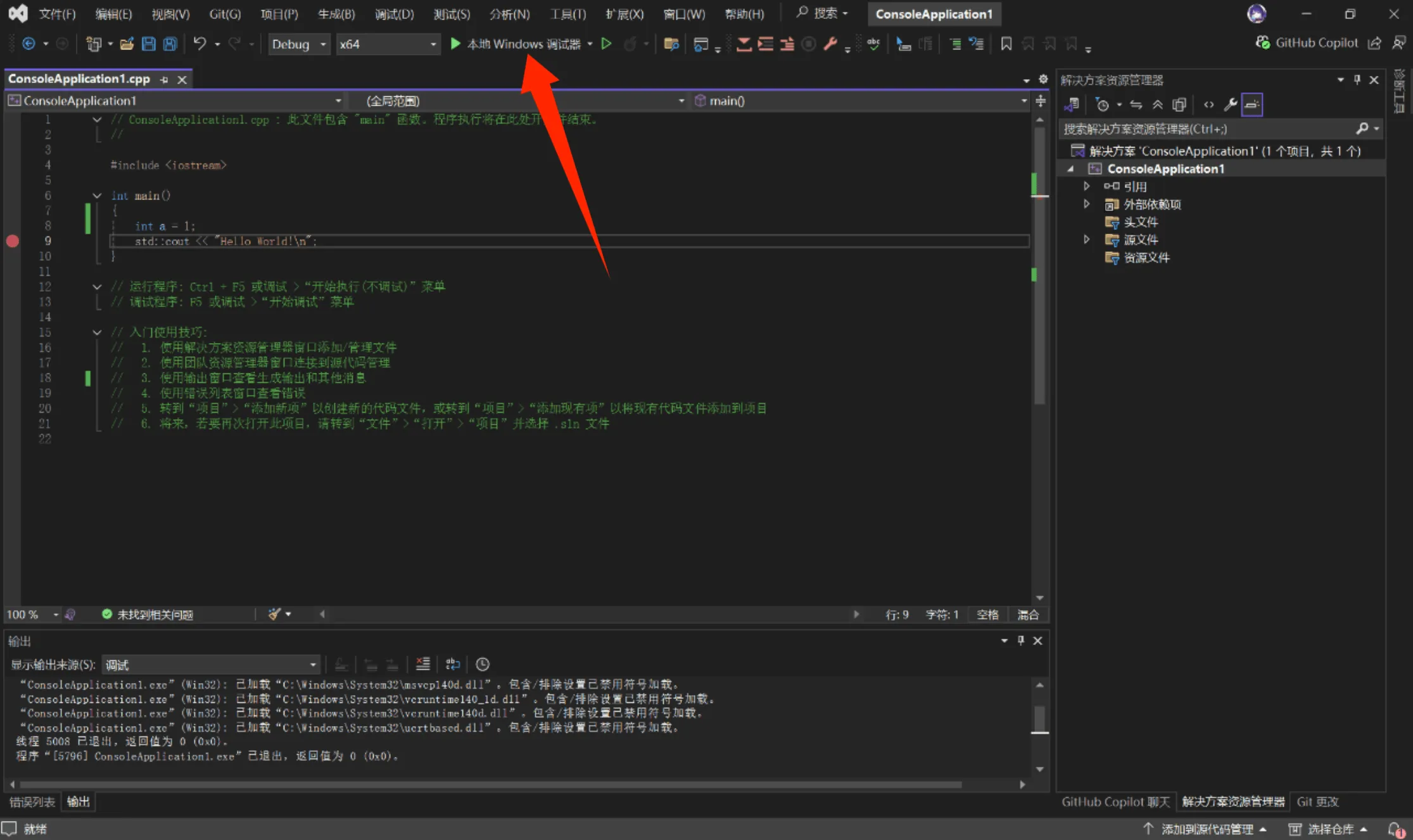Open the Properties wrench icon in Solution Explorer
The image size is (1413, 840).
[x=1230, y=104]
